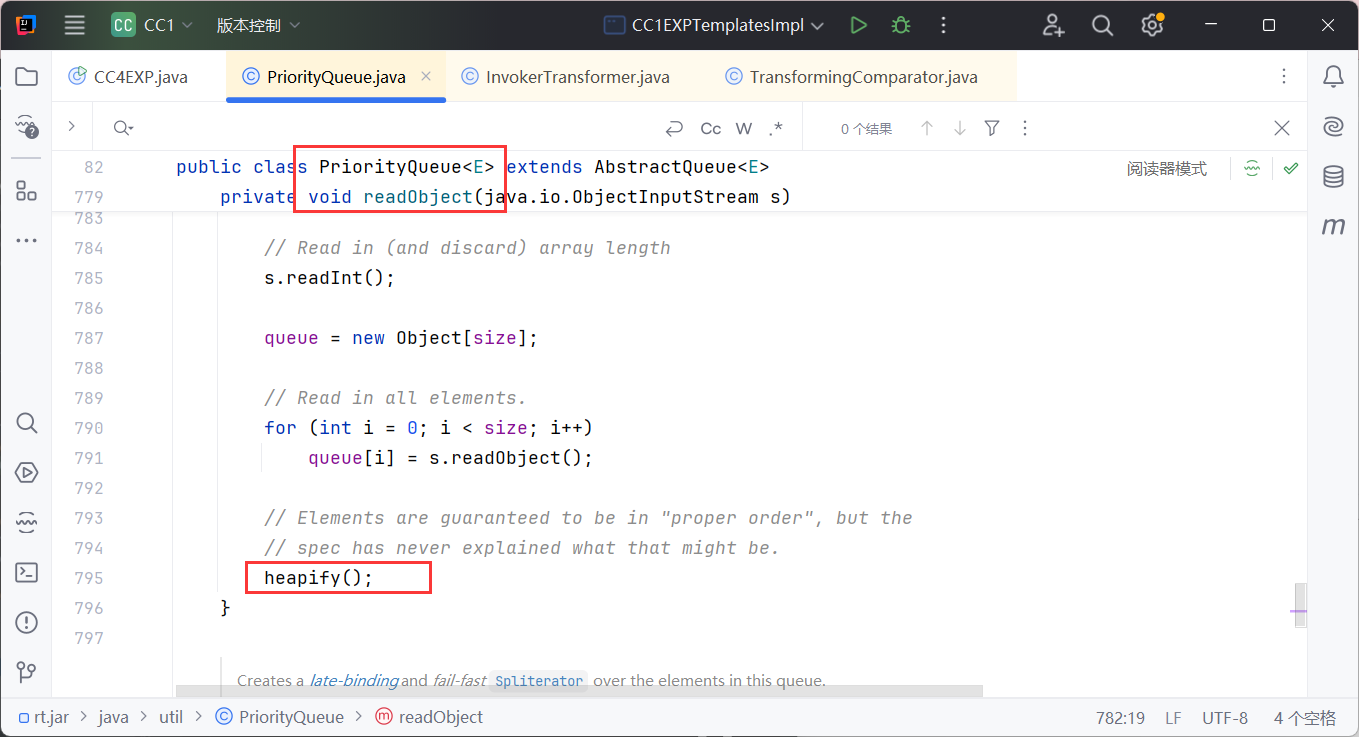Toggle match case (Cc) in search

click(711, 128)
